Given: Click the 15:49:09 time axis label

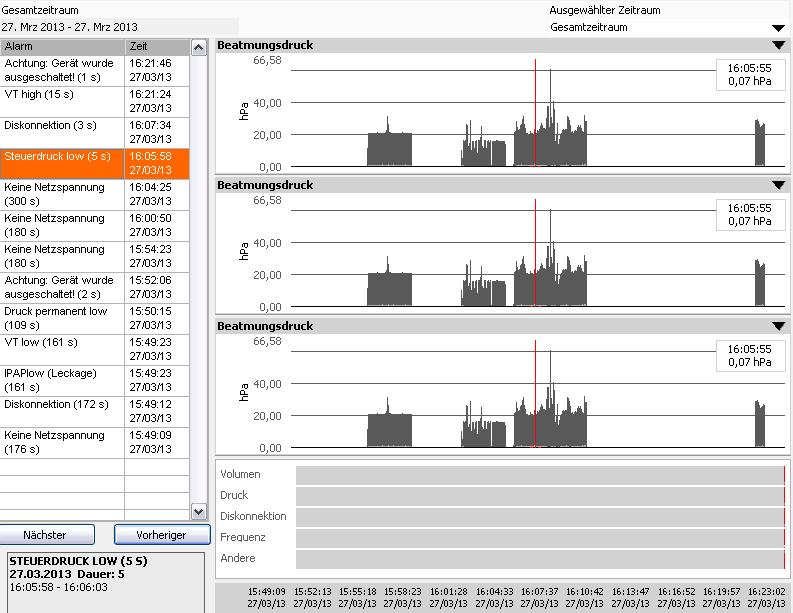Looking at the screenshot, I should pos(267,597).
